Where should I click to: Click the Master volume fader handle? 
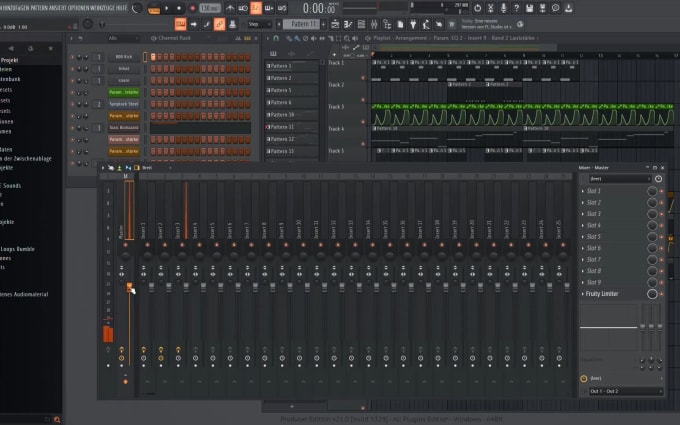click(129, 287)
